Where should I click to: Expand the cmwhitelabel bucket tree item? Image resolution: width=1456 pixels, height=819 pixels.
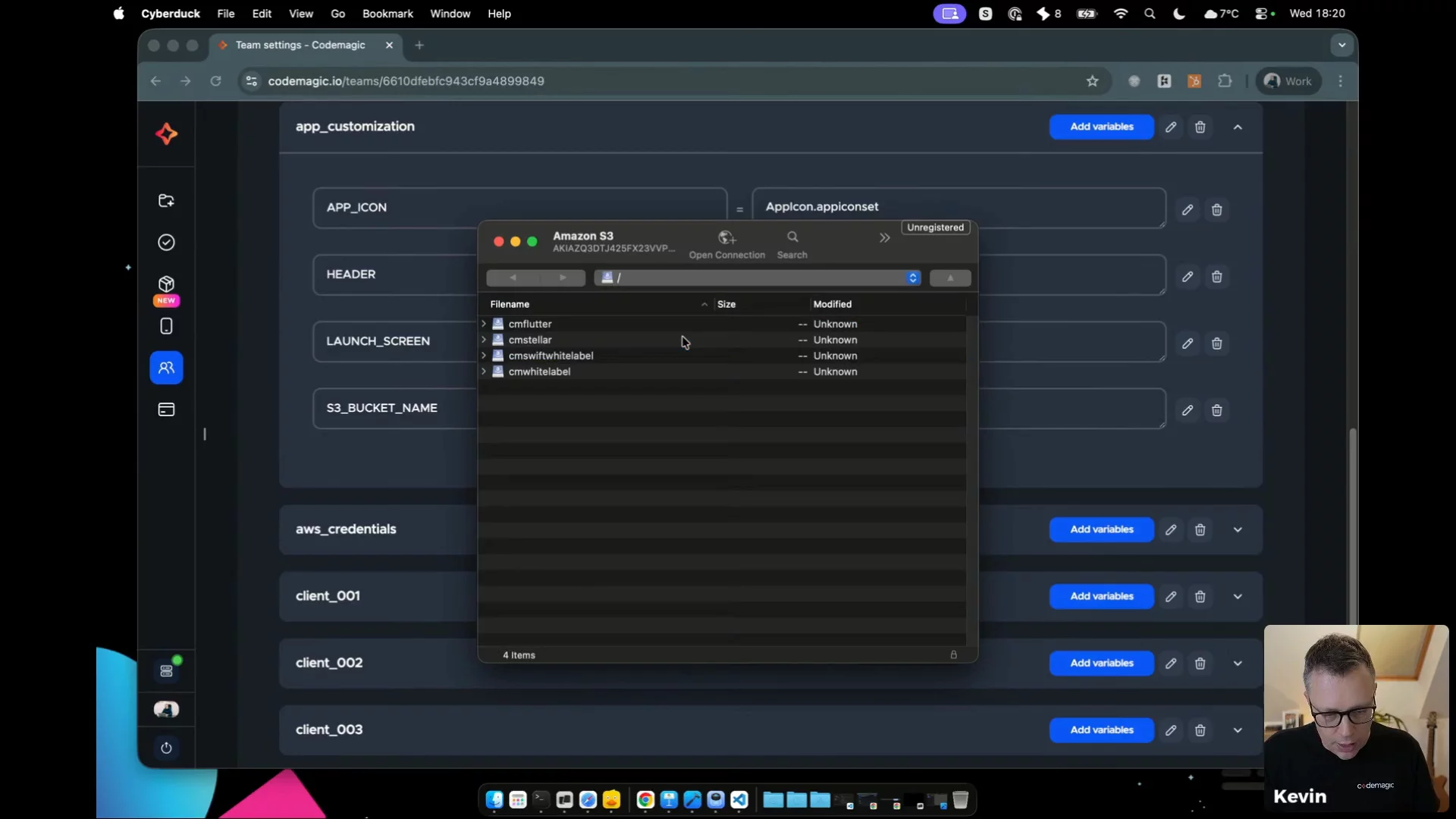click(x=484, y=372)
